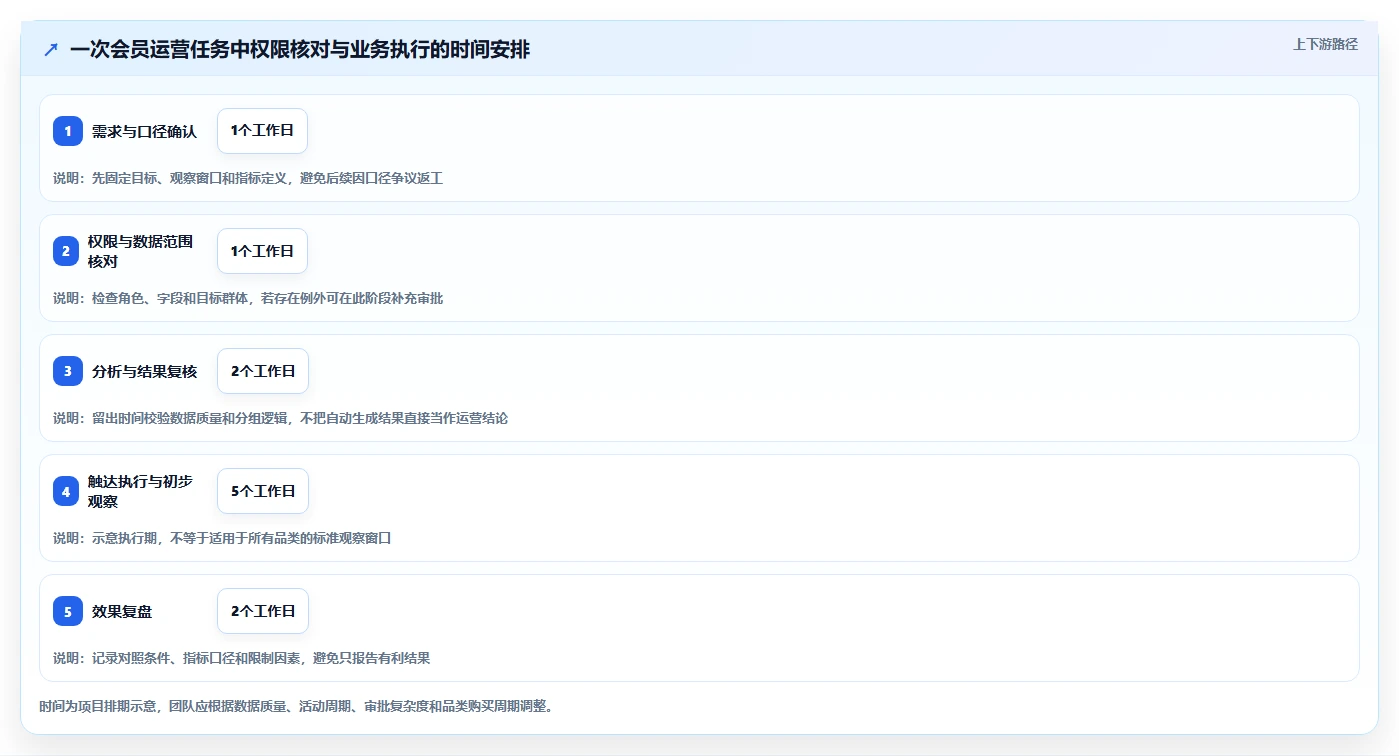Click the main title 一次会员运营任务中权限核对
The width and height of the screenshot is (1399, 756).
click(300, 50)
